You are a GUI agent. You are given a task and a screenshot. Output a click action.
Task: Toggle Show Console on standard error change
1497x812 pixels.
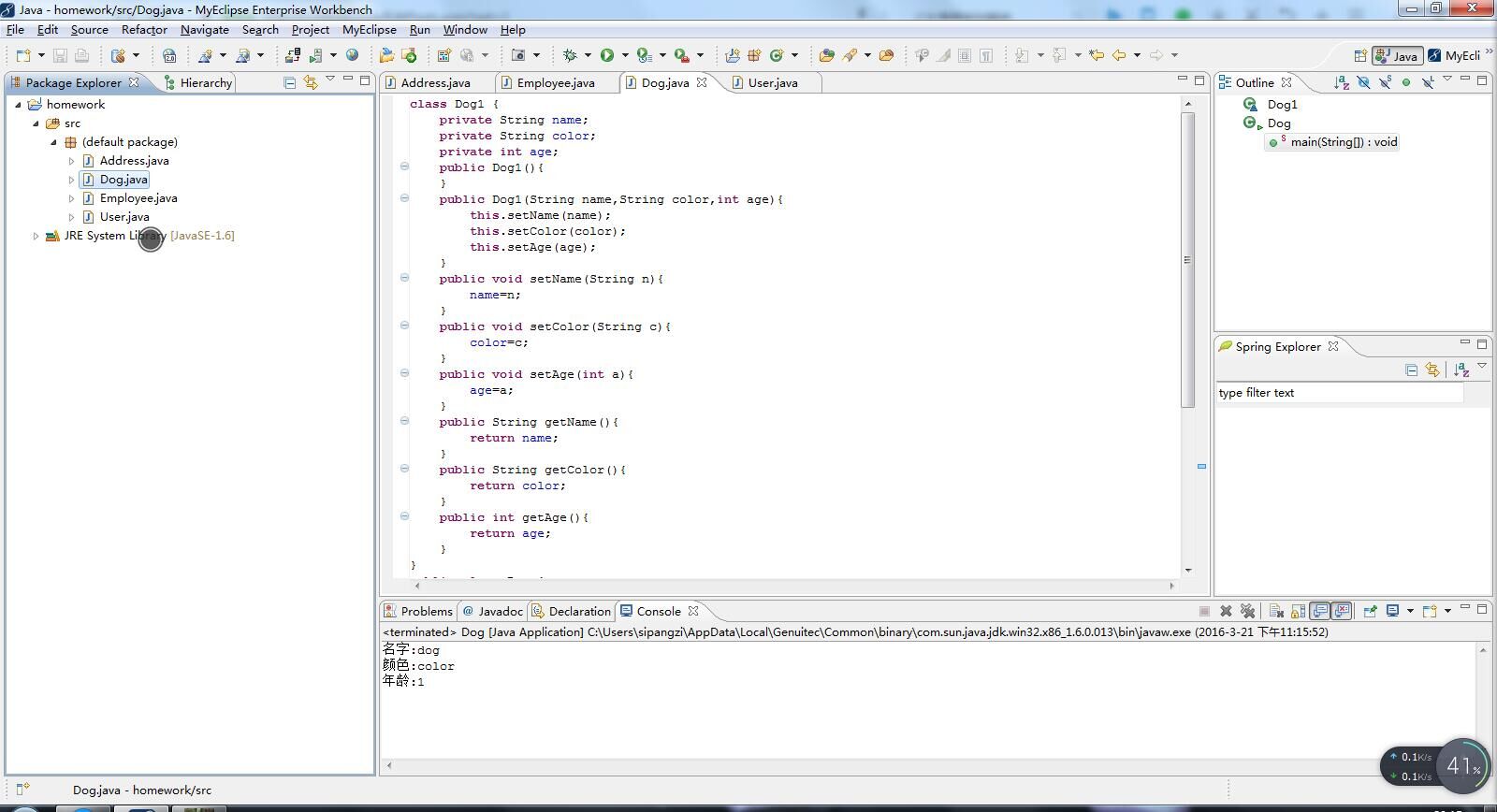click(x=1342, y=611)
